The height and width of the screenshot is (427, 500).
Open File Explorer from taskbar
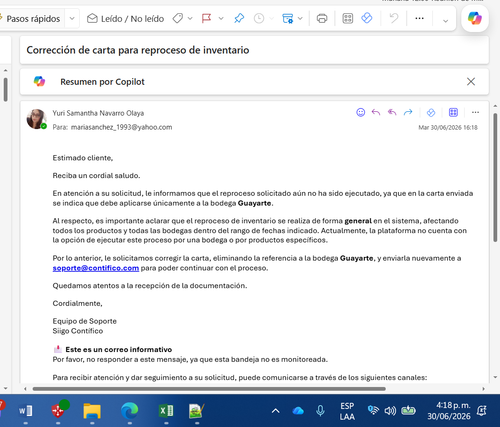tap(92, 411)
